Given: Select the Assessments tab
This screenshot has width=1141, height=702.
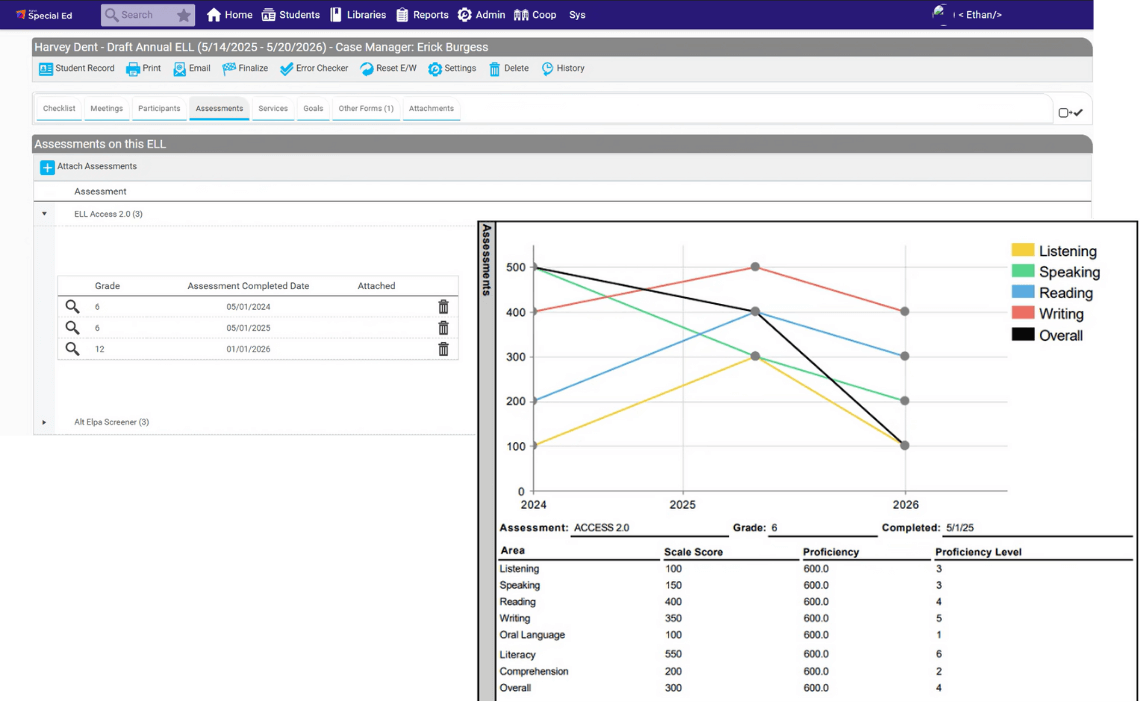Looking at the screenshot, I should coord(219,108).
